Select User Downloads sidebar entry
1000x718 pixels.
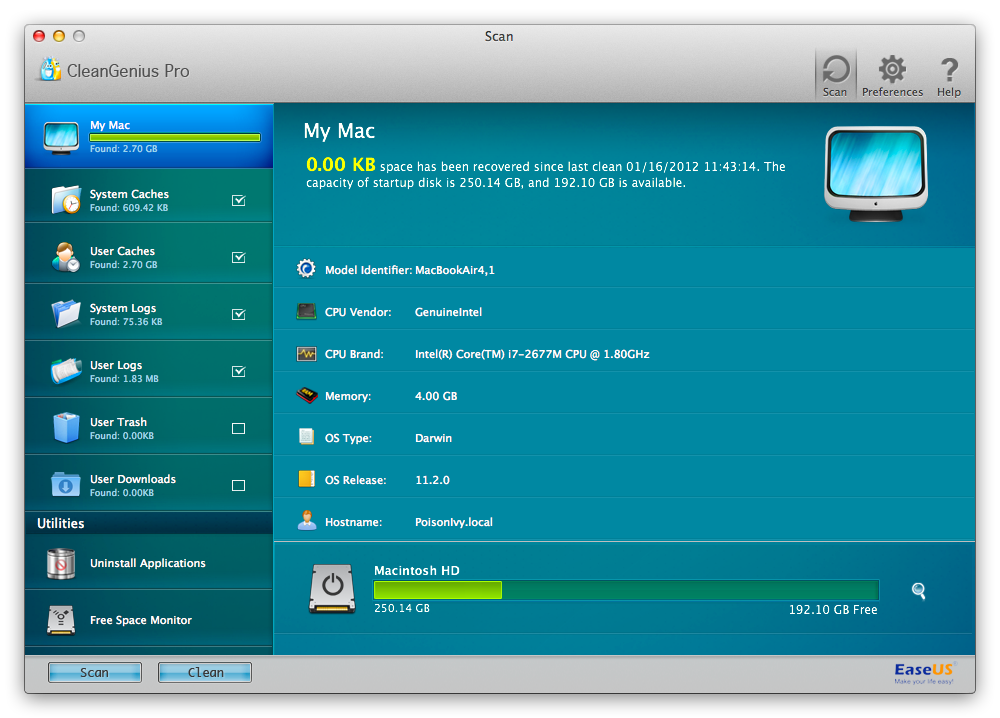[x=149, y=483]
